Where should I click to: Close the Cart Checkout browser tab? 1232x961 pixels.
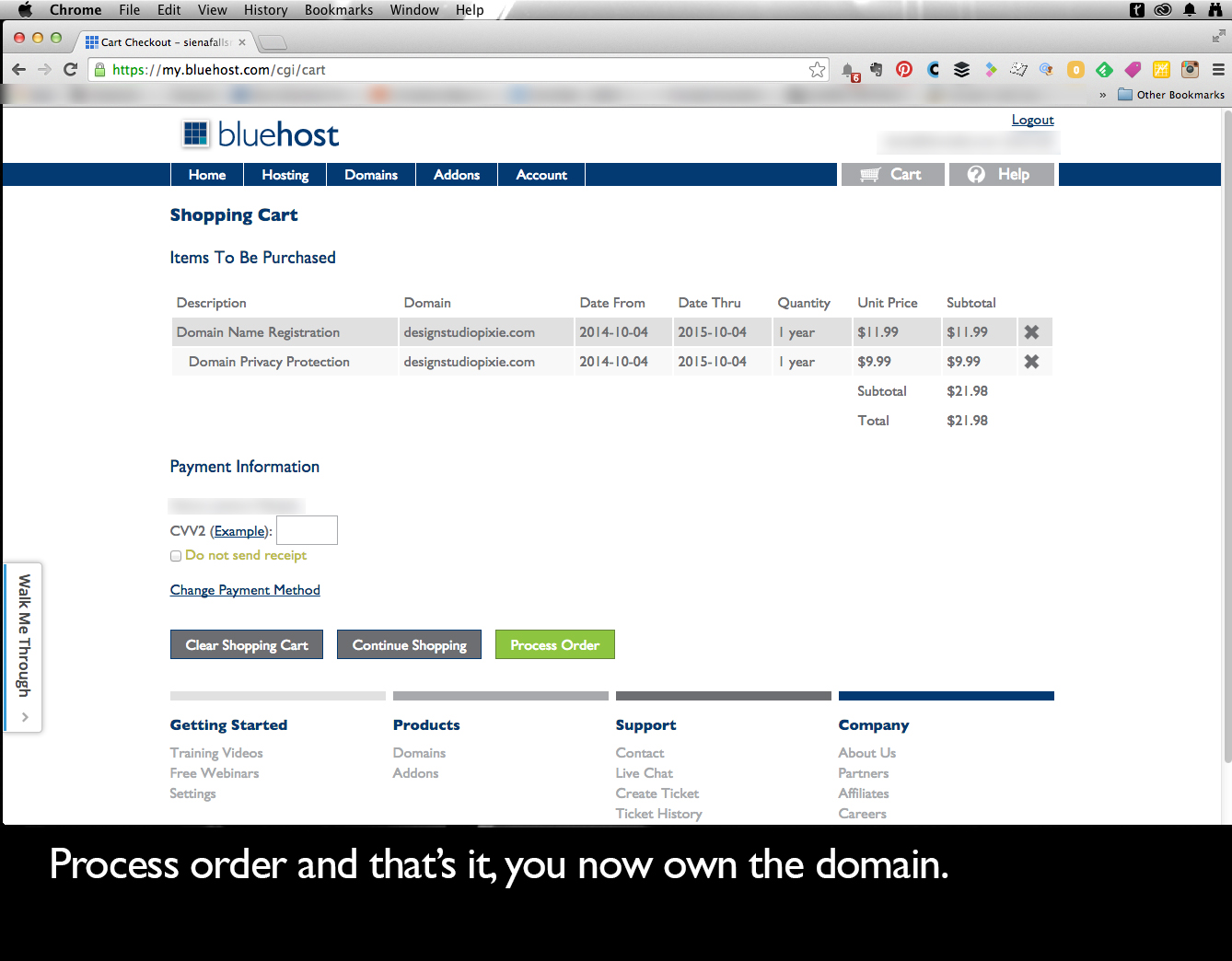242,42
